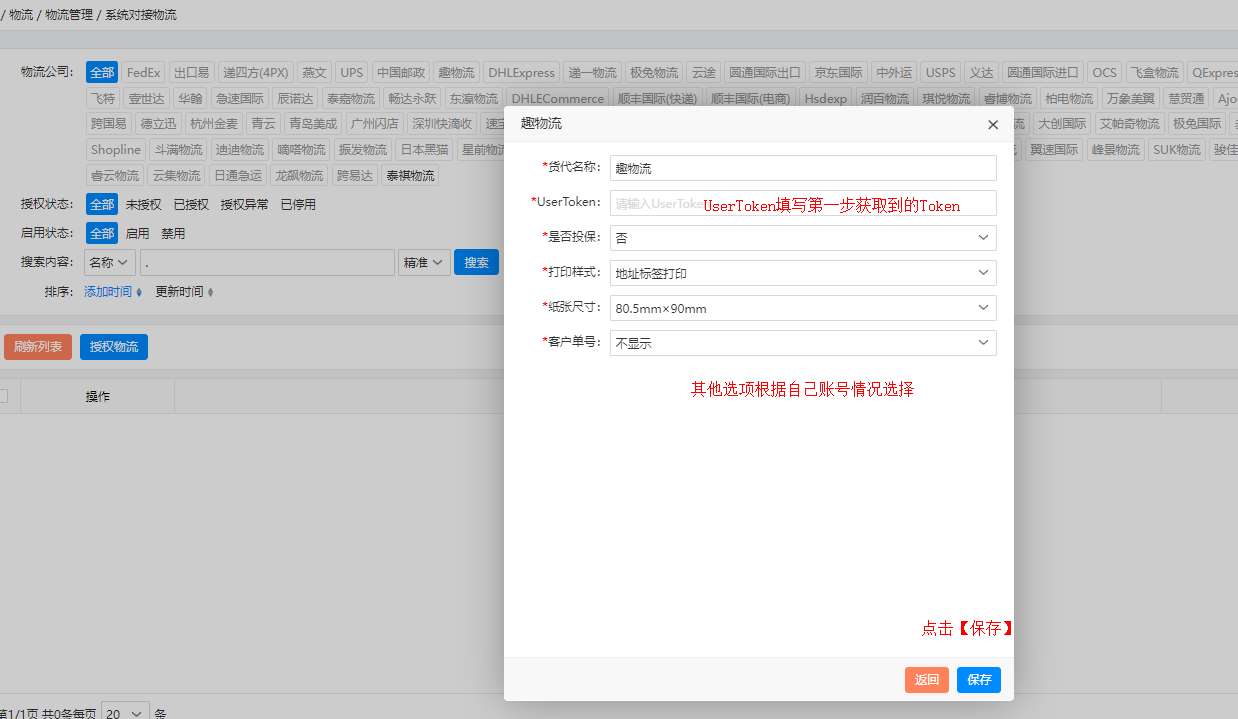Open the 纸张尺寸 dropdown
Viewport: 1238px width, 719px height.
tap(802, 308)
